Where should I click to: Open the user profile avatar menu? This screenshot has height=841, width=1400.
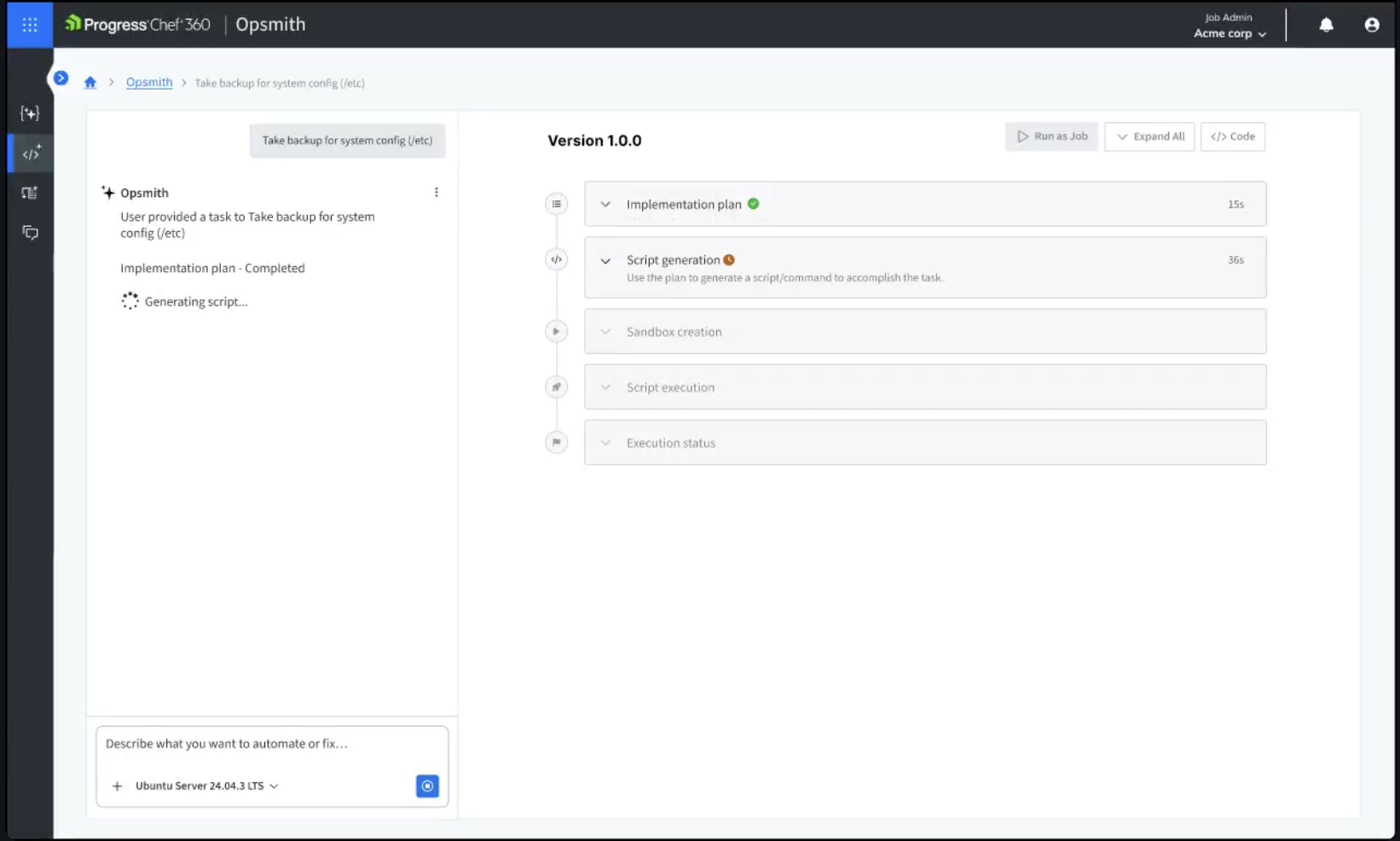click(1371, 25)
